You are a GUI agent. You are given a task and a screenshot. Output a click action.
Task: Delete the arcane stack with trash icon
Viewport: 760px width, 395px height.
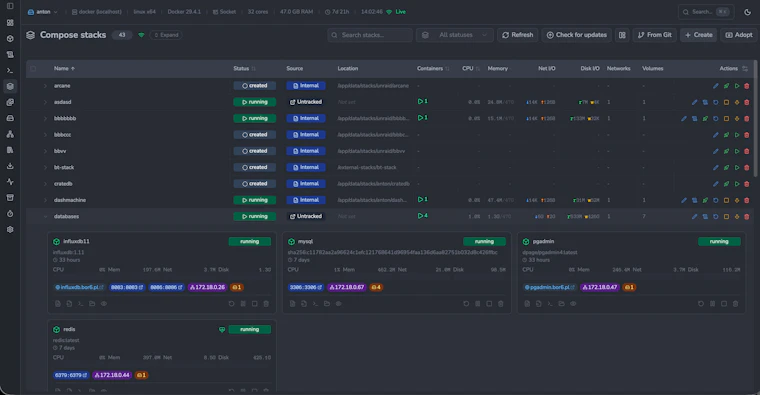(x=747, y=86)
